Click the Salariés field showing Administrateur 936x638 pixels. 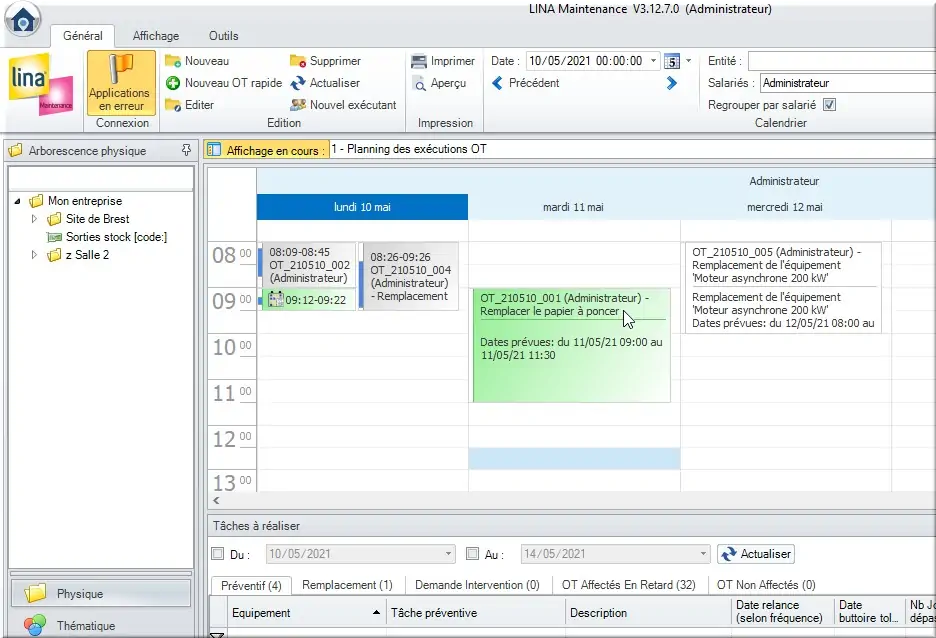[848, 83]
